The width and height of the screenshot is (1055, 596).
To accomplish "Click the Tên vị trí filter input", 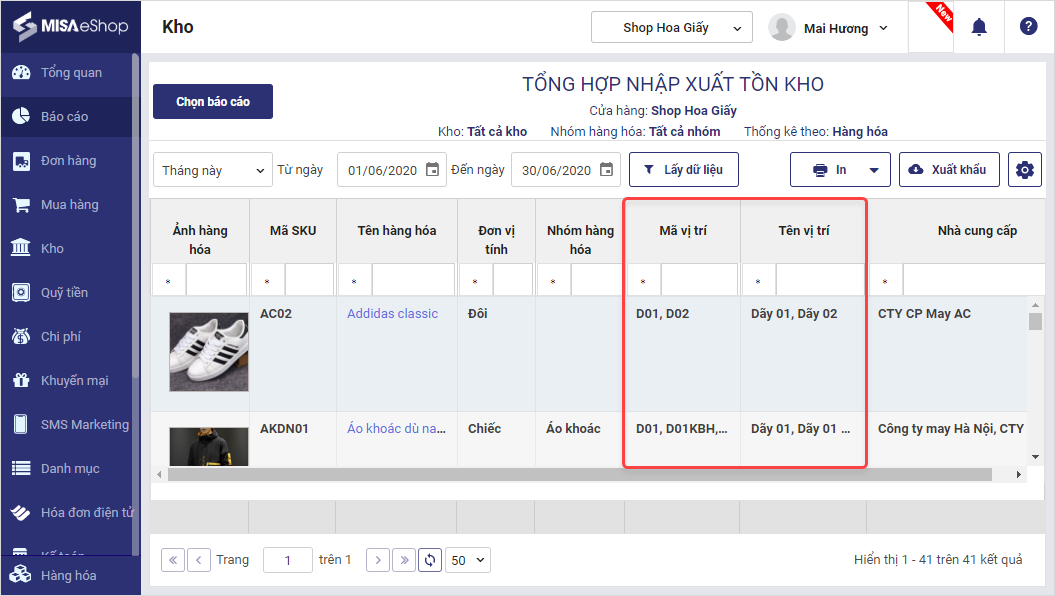I will 820,280.
